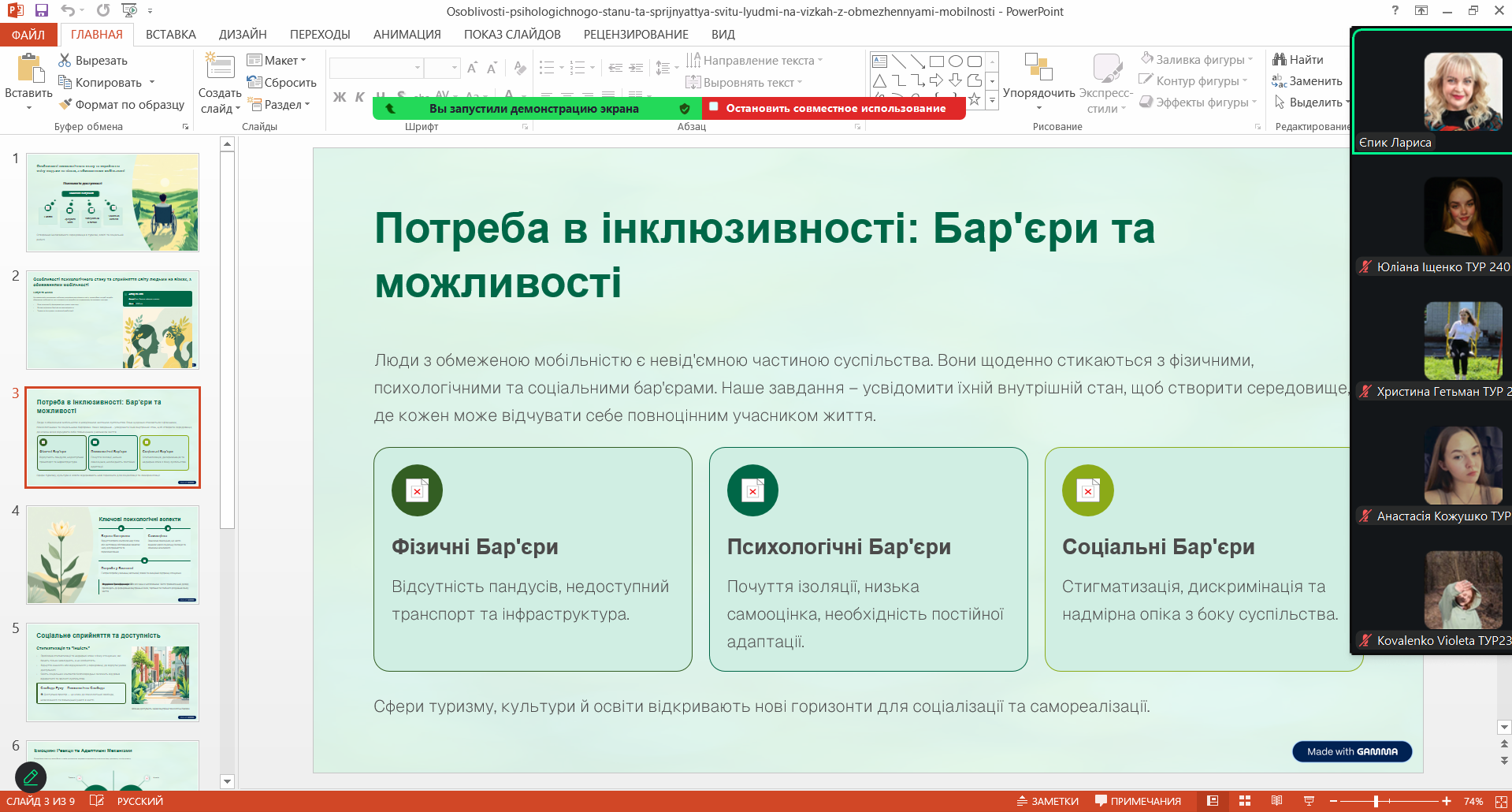1512x812 pixels.
Task: Click the Undo arrow icon
Action: [68, 10]
